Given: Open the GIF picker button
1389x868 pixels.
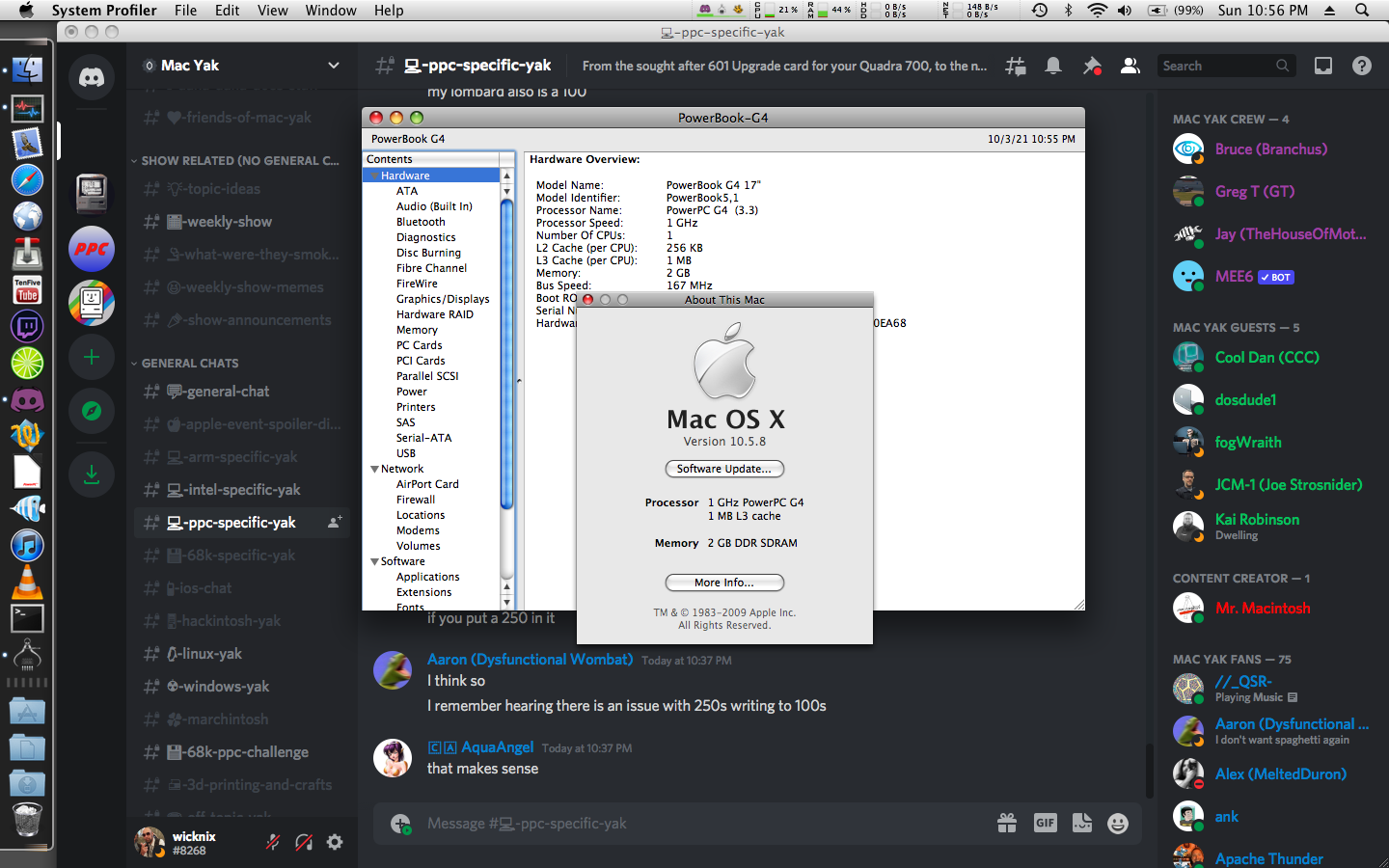Looking at the screenshot, I should click(1045, 823).
